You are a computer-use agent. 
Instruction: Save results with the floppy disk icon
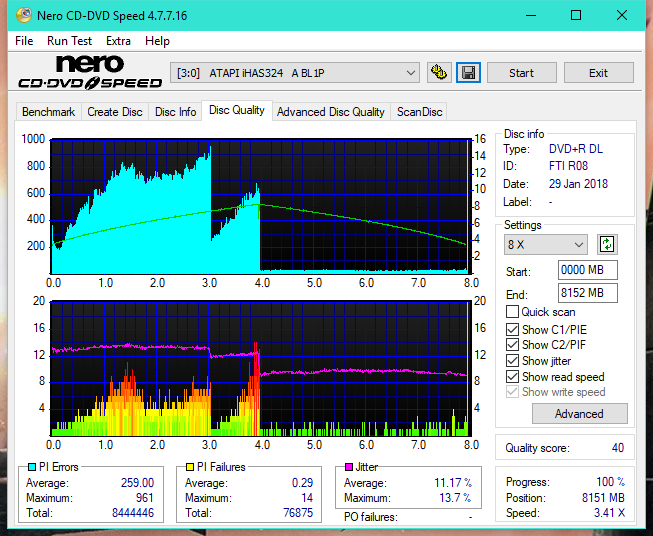(x=469, y=73)
